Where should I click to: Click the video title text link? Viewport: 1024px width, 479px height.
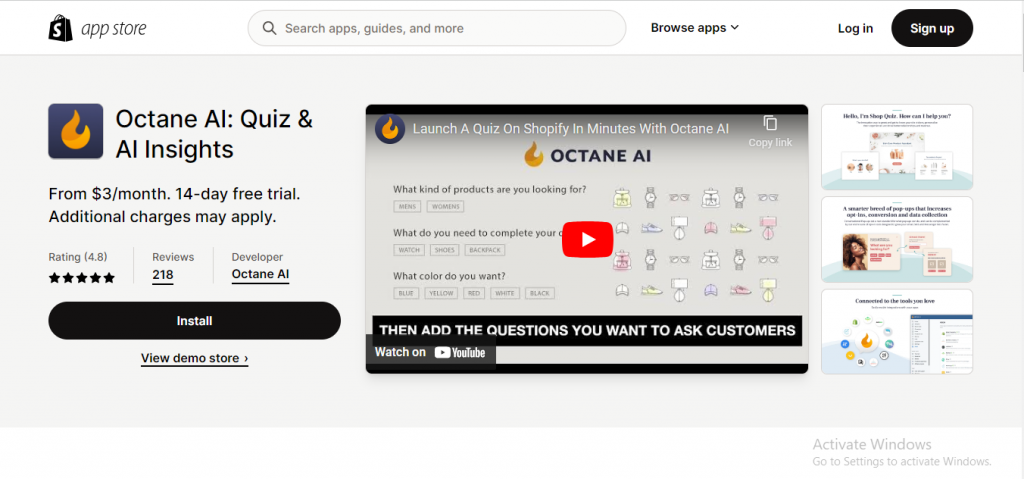pyautogui.click(x=570, y=129)
